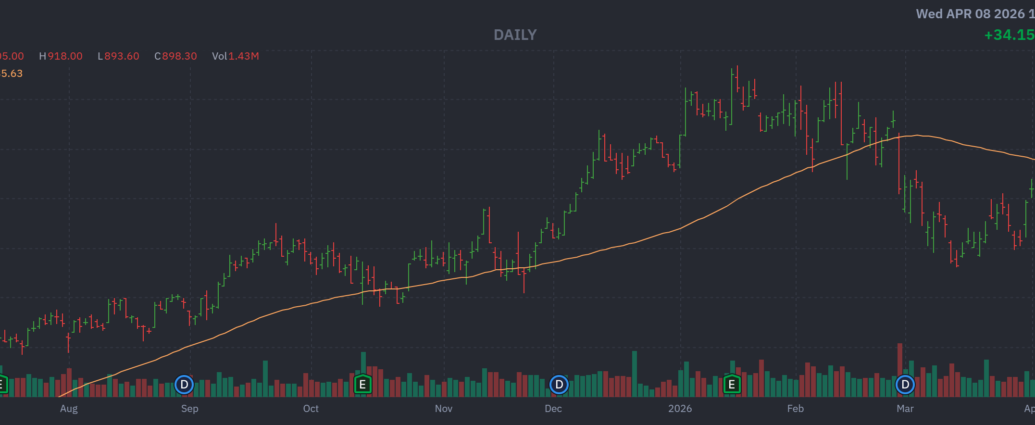Select the earnings E marker in January 2026

731,384
